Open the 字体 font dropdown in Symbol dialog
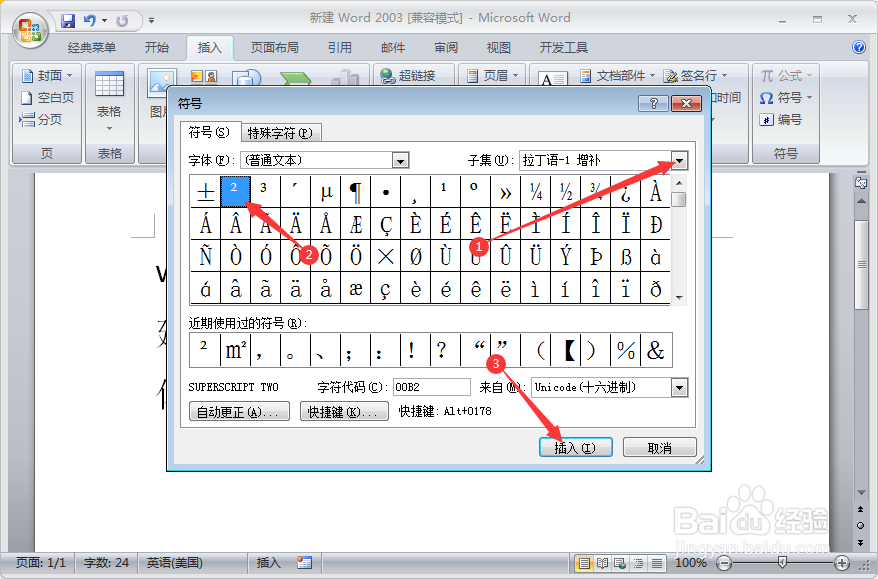This screenshot has width=878, height=579. point(400,159)
